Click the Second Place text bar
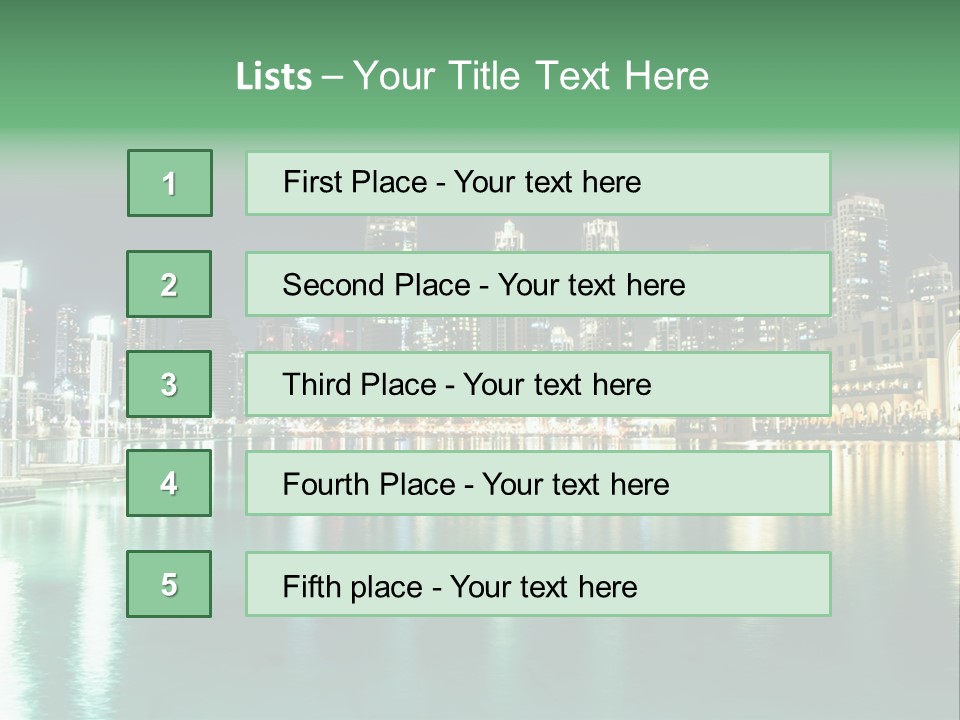This screenshot has width=960, height=720. point(538,285)
